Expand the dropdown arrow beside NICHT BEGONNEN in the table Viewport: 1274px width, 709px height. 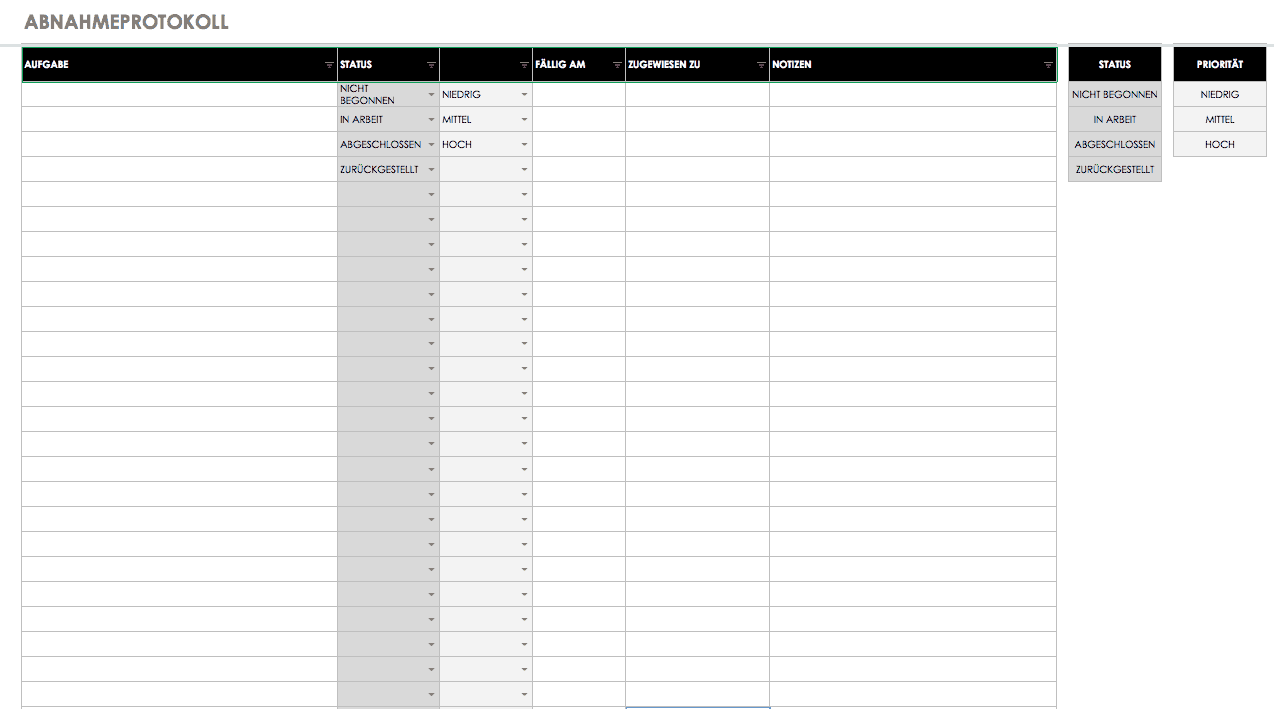click(x=431, y=95)
